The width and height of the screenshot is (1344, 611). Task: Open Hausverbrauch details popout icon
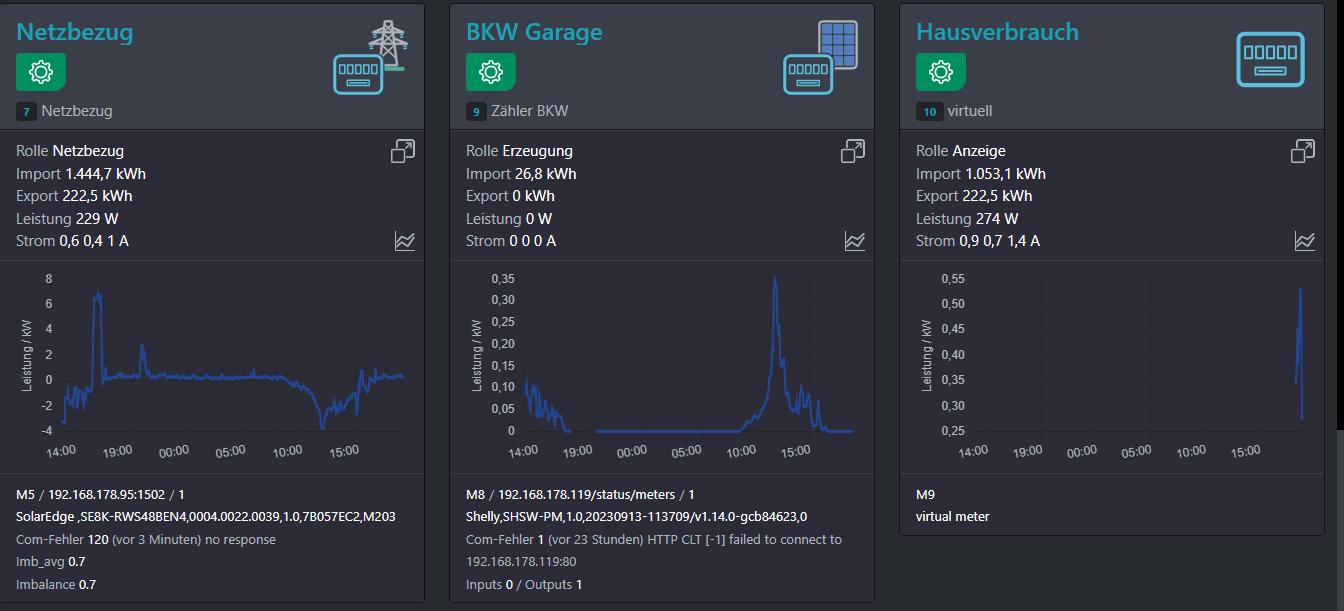tap(1303, 151)
